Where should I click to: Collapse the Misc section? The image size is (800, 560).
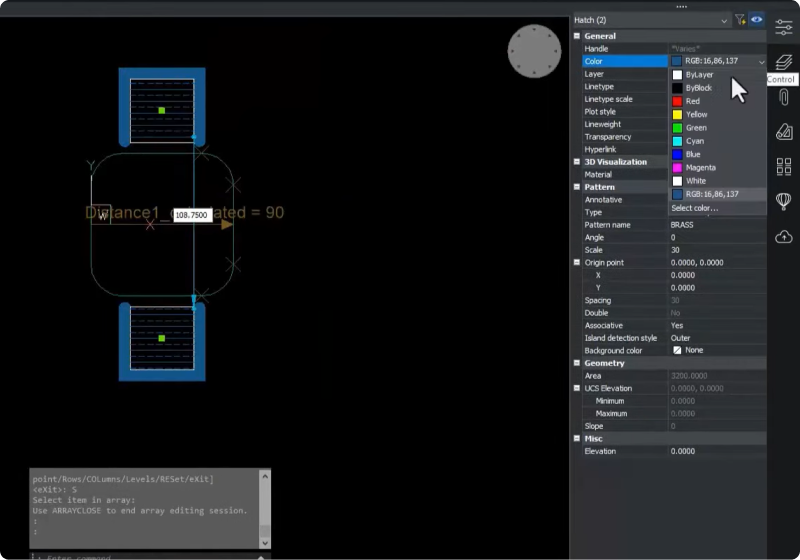click(577, 438)
